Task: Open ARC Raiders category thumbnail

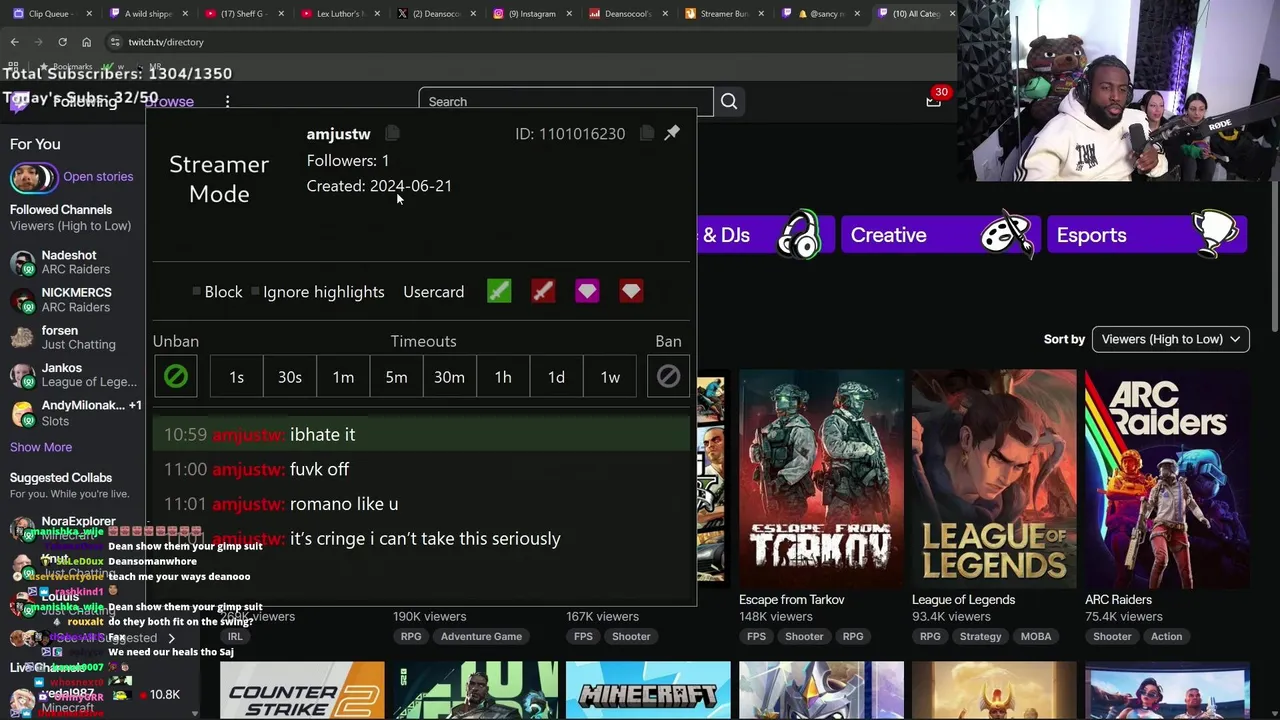Action: 1167,479
